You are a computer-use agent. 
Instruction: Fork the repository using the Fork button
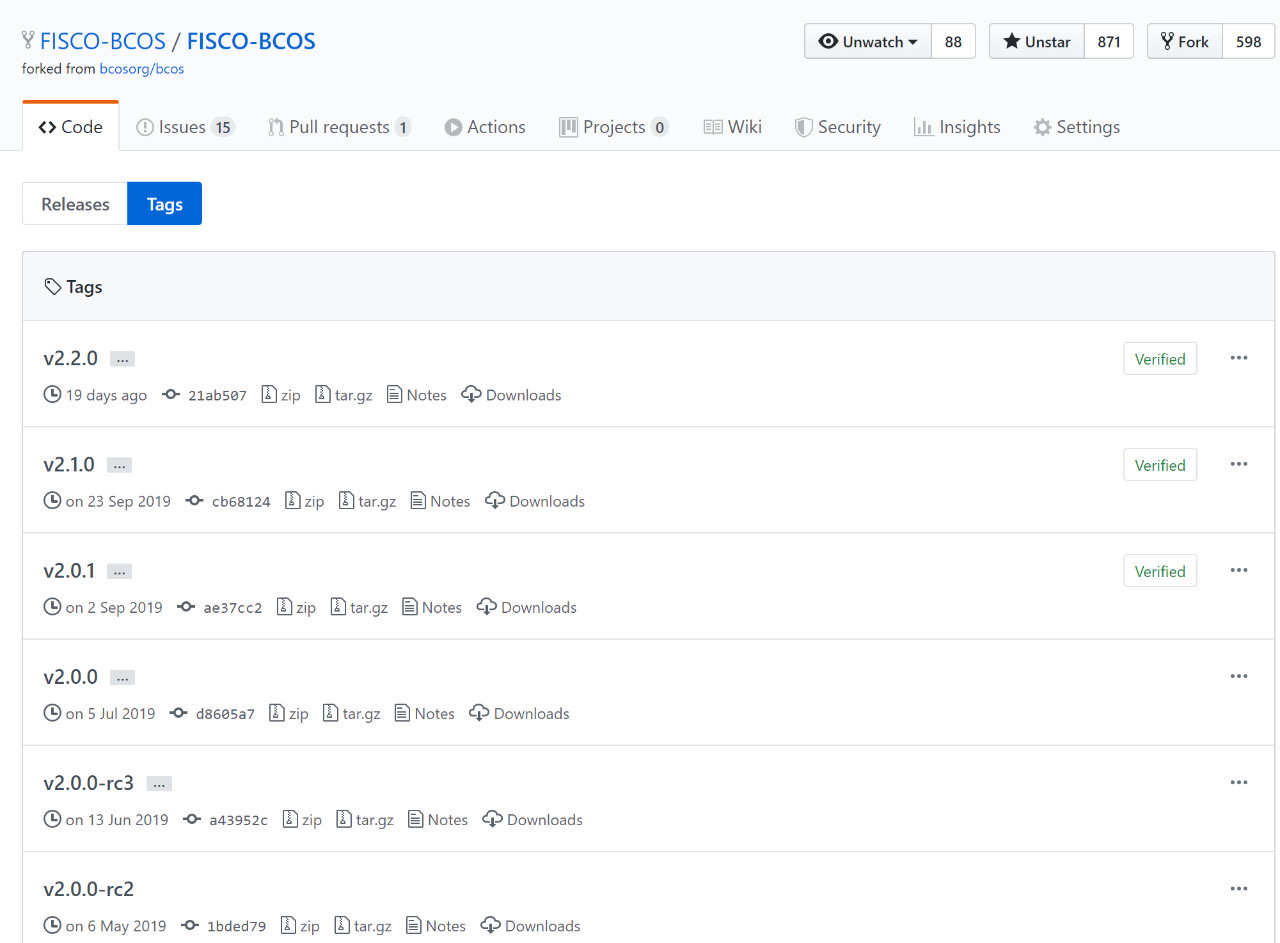click(x=1185, y=41)
